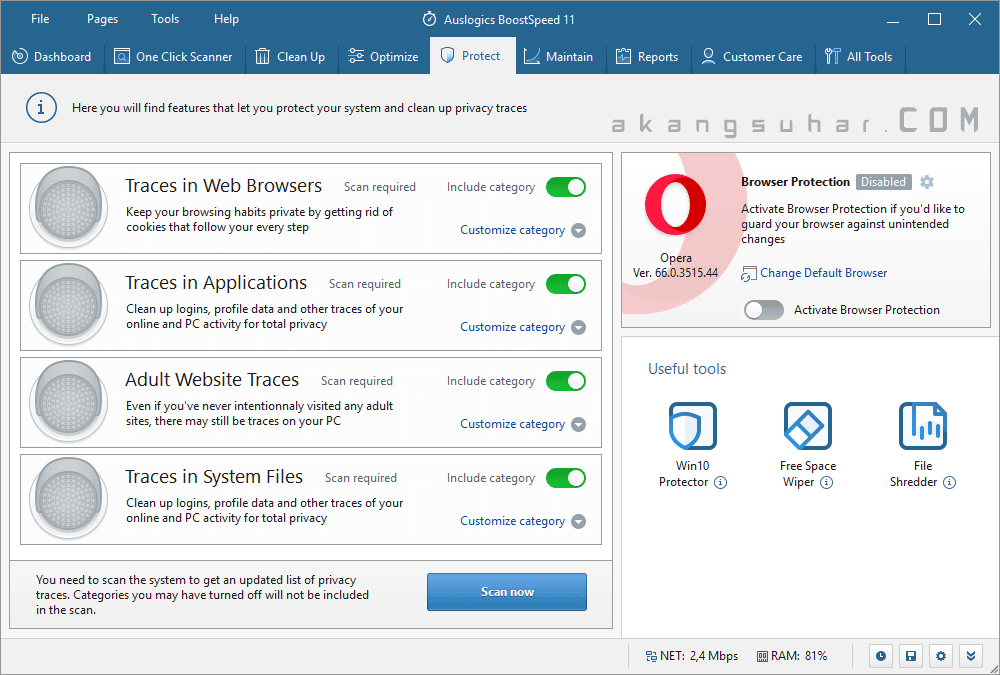
Task: Expand Customize category arrow for Adult Website Traces
Action: pos(578,424)
